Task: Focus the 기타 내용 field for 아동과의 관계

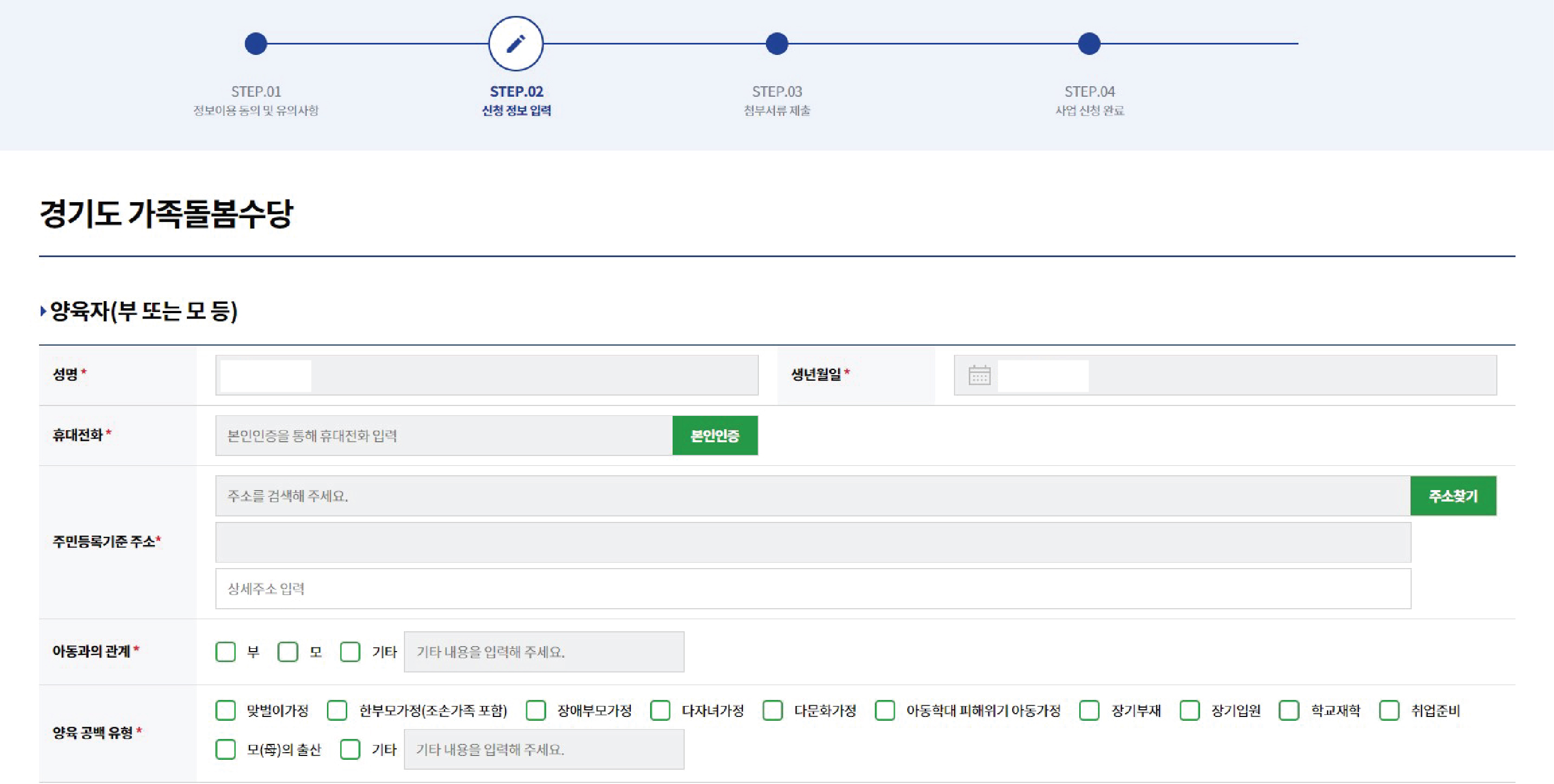Action: pos(543,652)
